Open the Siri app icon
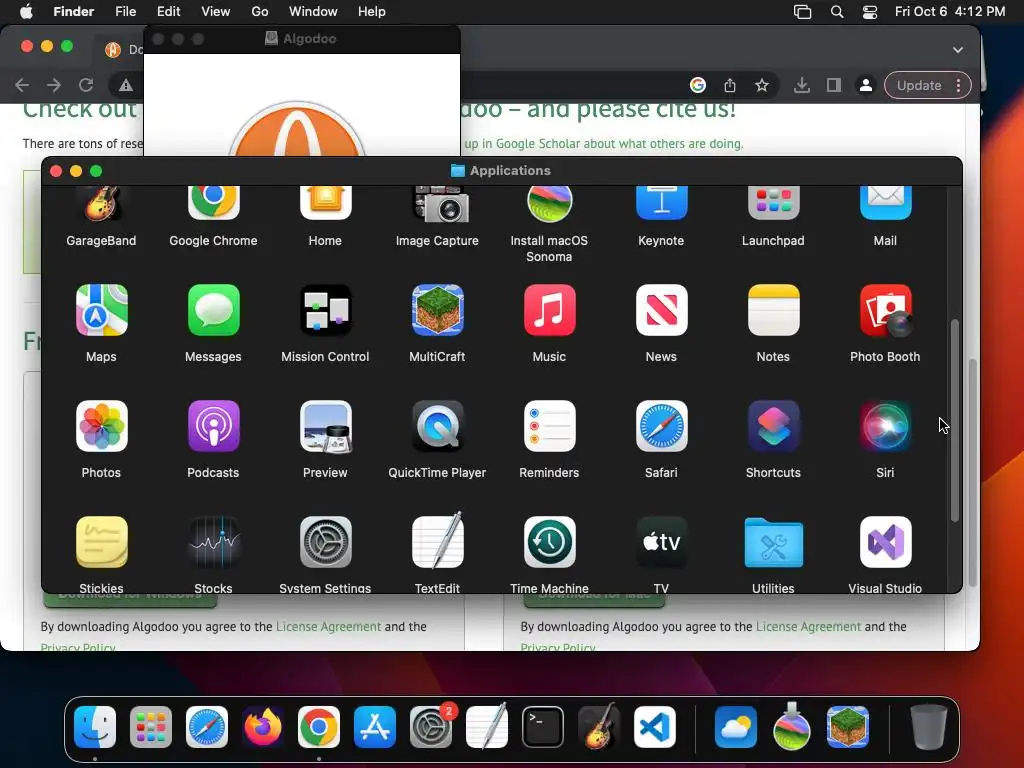The width and height of the screenshot is (1024, 768). pos(886,426)
